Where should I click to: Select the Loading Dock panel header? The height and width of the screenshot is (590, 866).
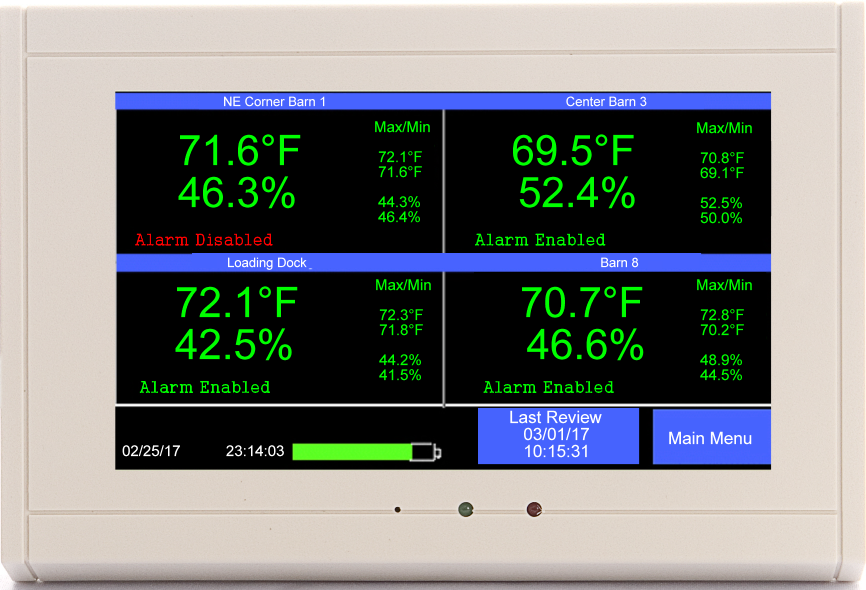tap(266, 263)
